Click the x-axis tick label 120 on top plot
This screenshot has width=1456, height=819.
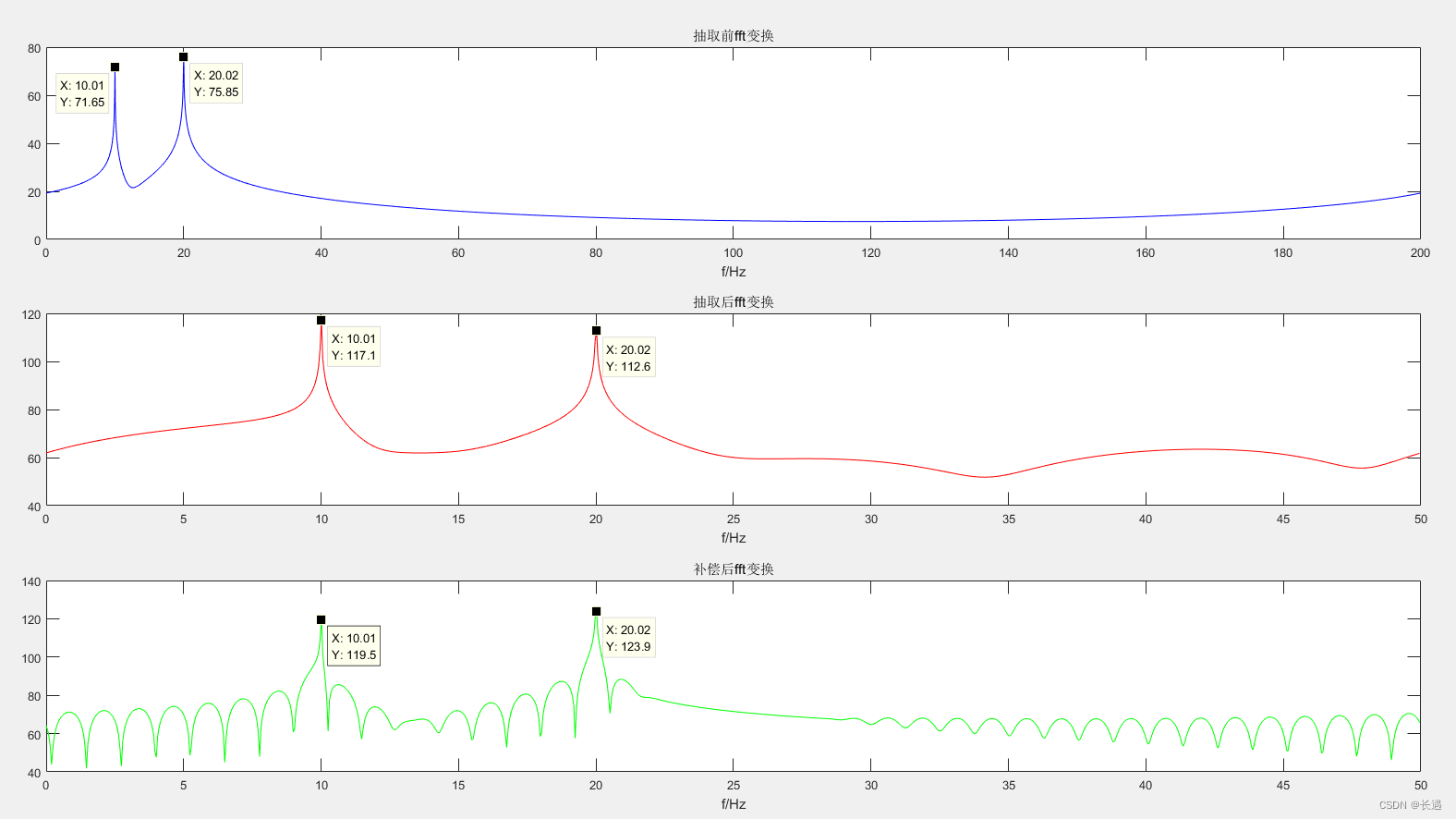click(871, 252)
